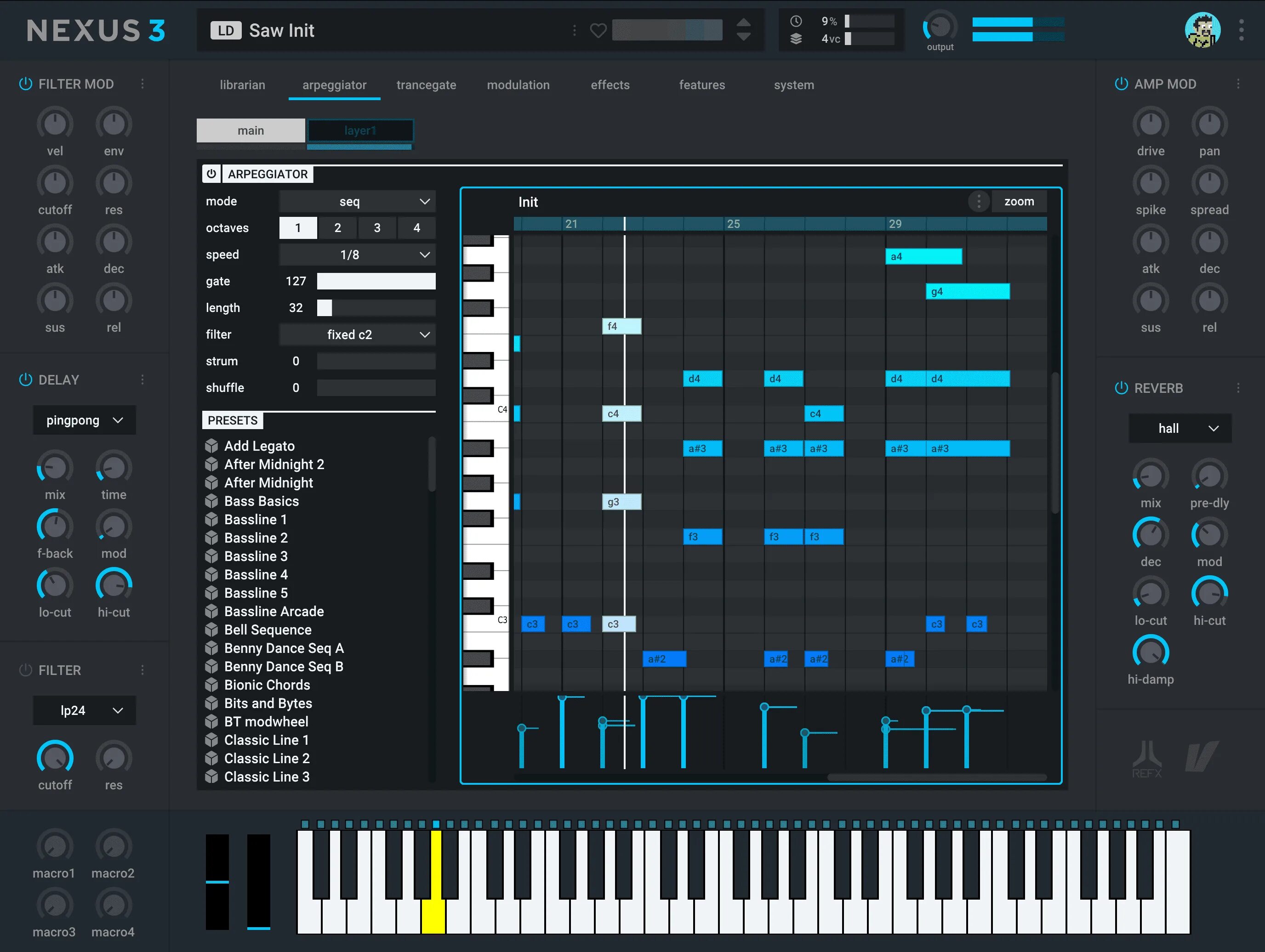Open the filter lp24 type dropdown
Screen dimensions: 1265x952
click(84, 710)
